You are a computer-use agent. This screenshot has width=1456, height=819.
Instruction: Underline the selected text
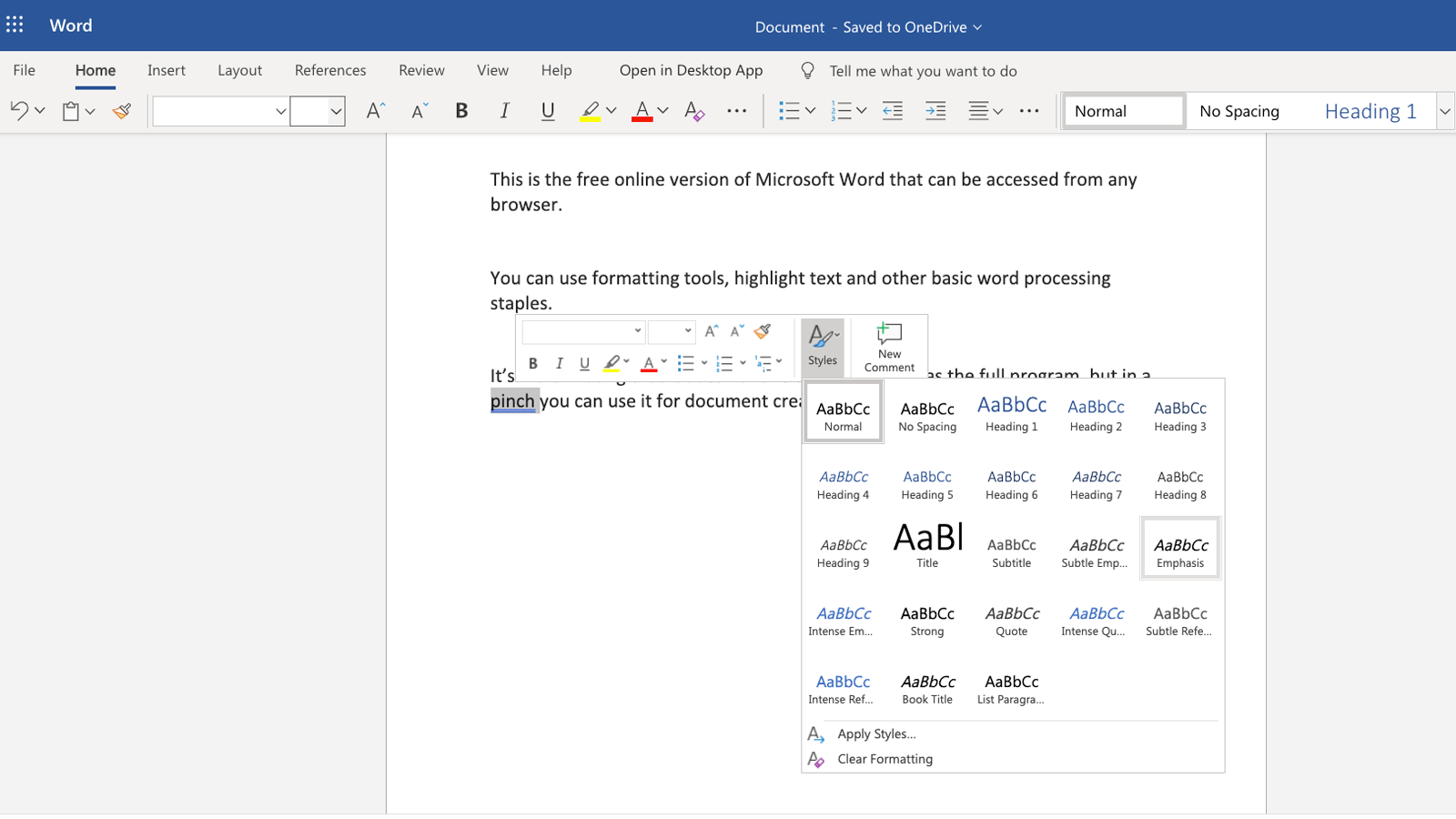547,110
